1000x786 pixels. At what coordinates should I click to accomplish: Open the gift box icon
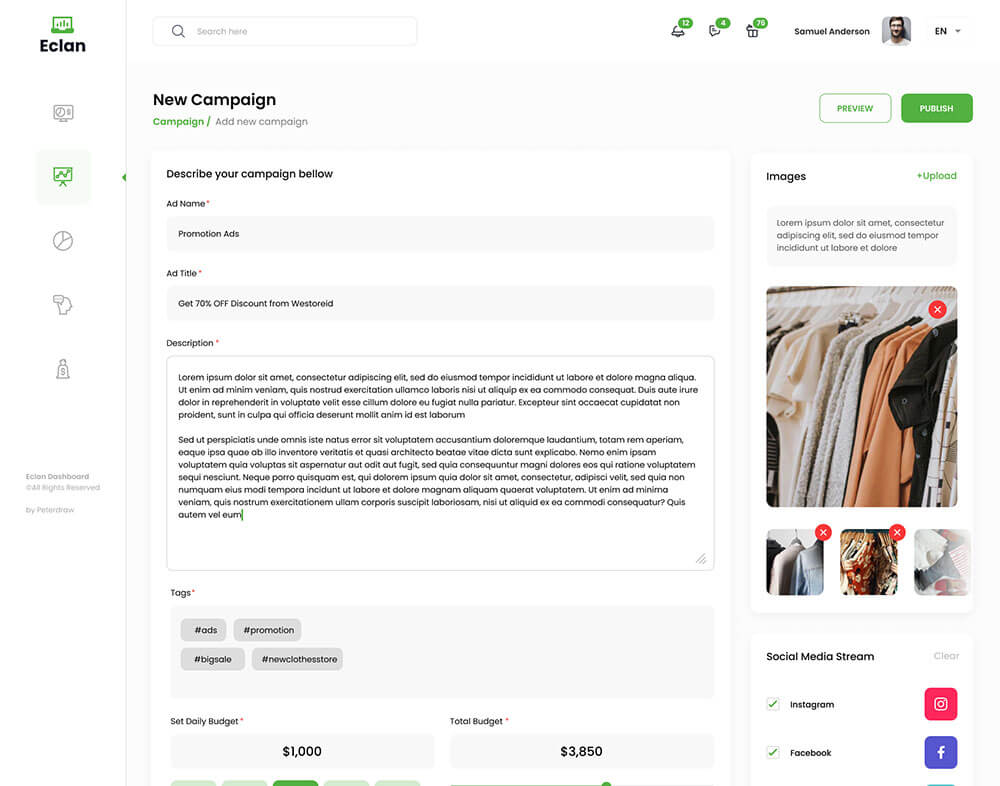tap(753, 31)
